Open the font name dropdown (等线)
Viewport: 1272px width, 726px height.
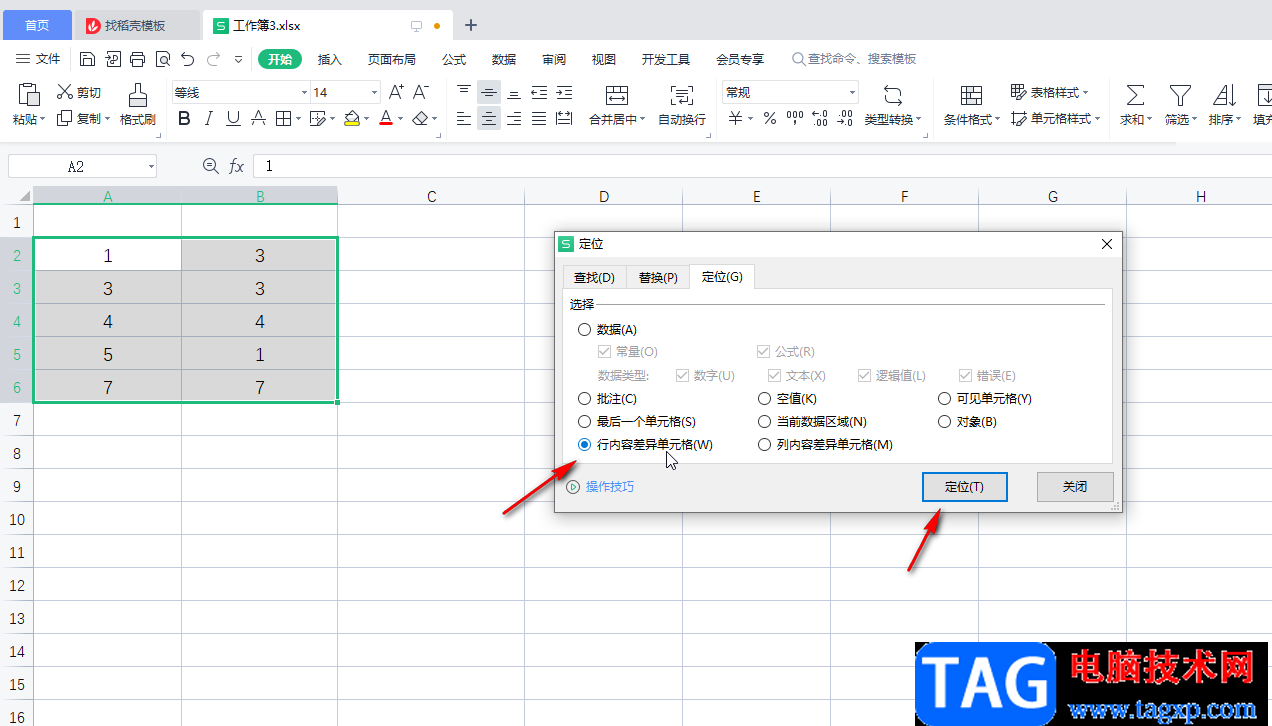[305, 93]
